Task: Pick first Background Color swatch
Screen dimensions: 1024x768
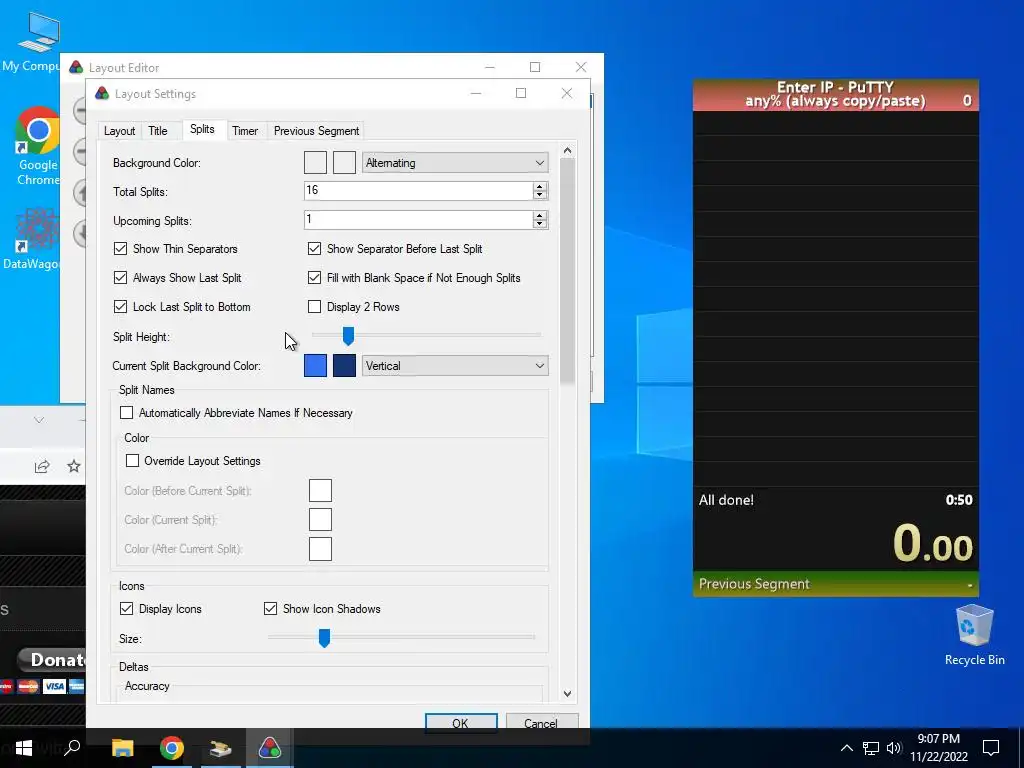Action: point(315,163)
